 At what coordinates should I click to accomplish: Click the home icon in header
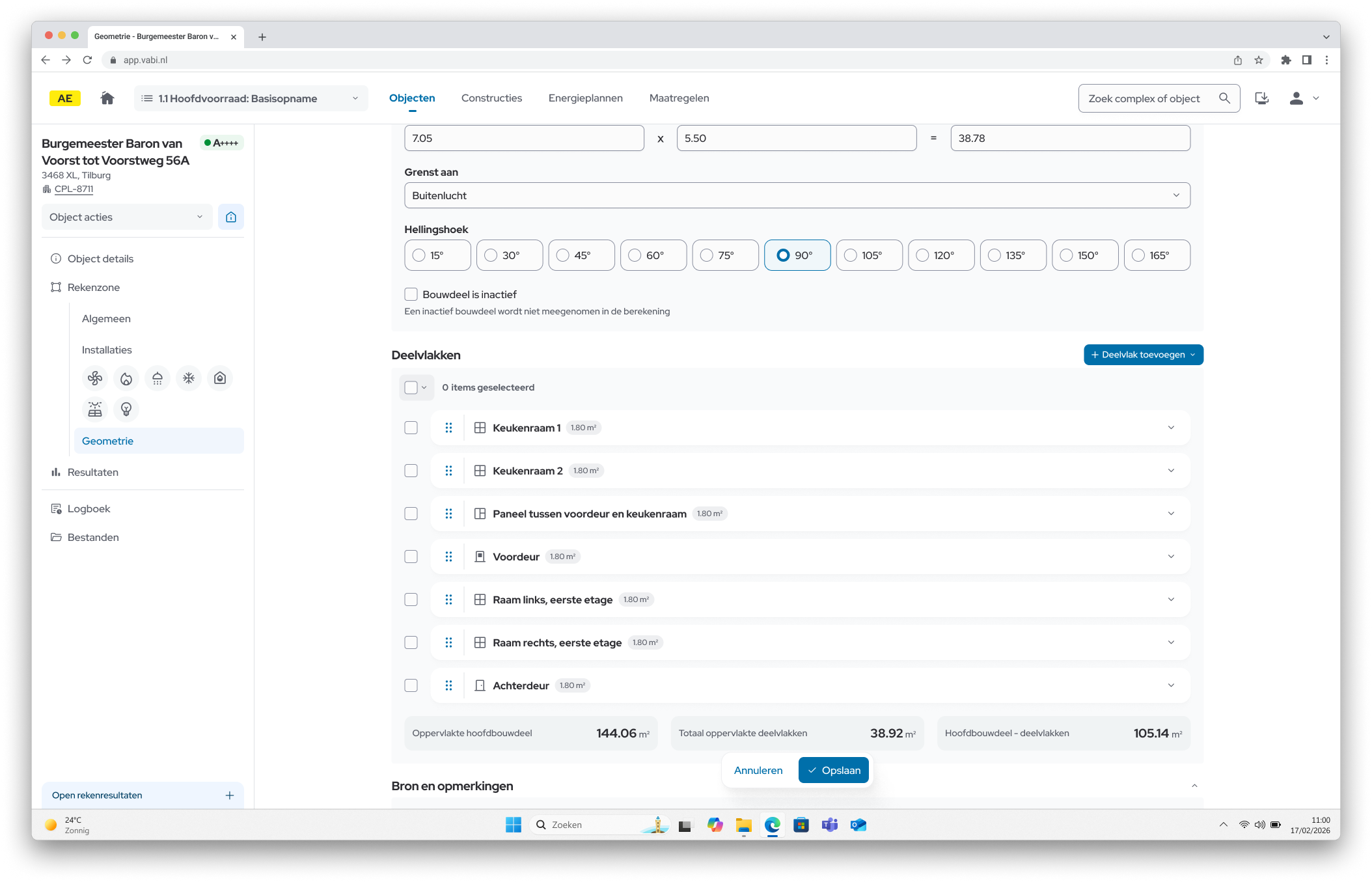(x=107, y=98)
